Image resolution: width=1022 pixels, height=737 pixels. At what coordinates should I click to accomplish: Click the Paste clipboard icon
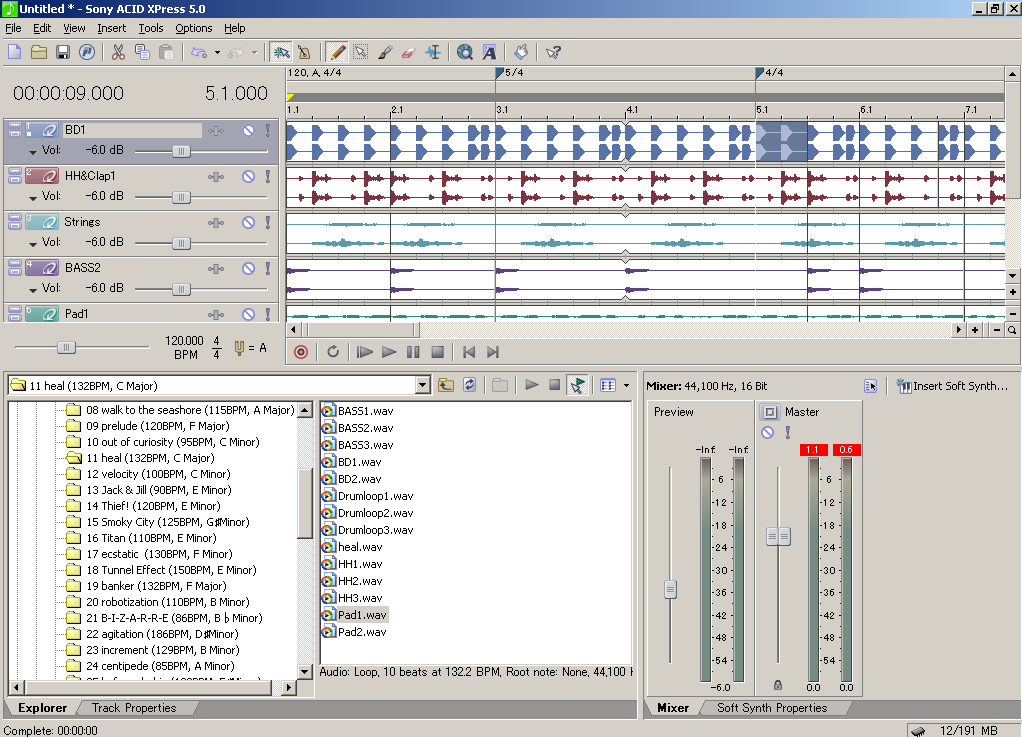click(166, 52)
